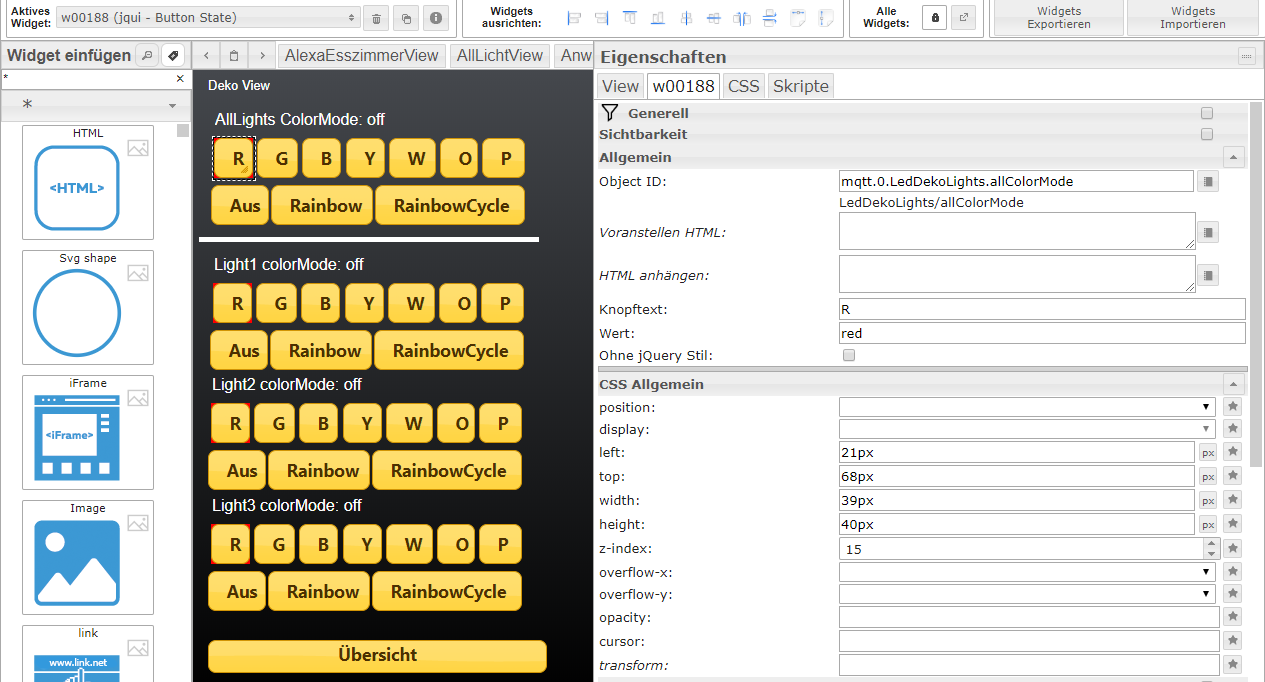
Task: Enable the Ohne jQuery Stil checkbox
Action: tap(849, 355)
